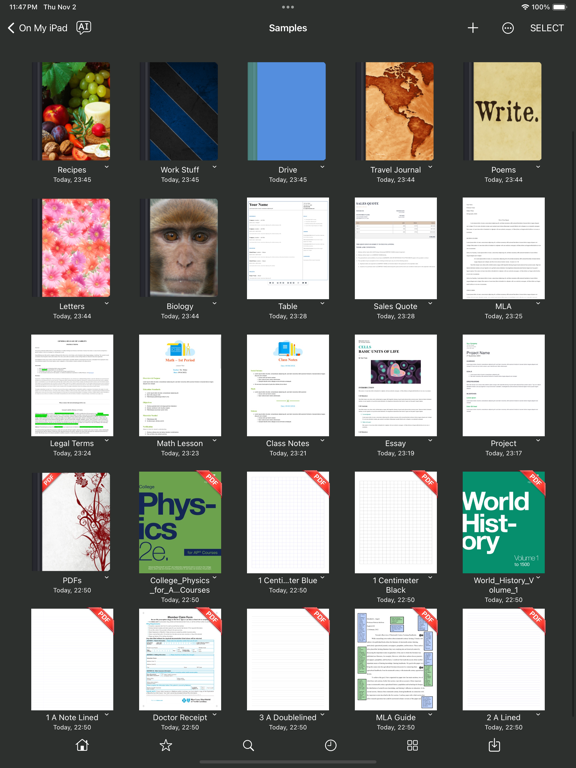Screen dimensions: 576x768
Task: Tap the three-dot multitasking control at top
Action: point(288,7)
